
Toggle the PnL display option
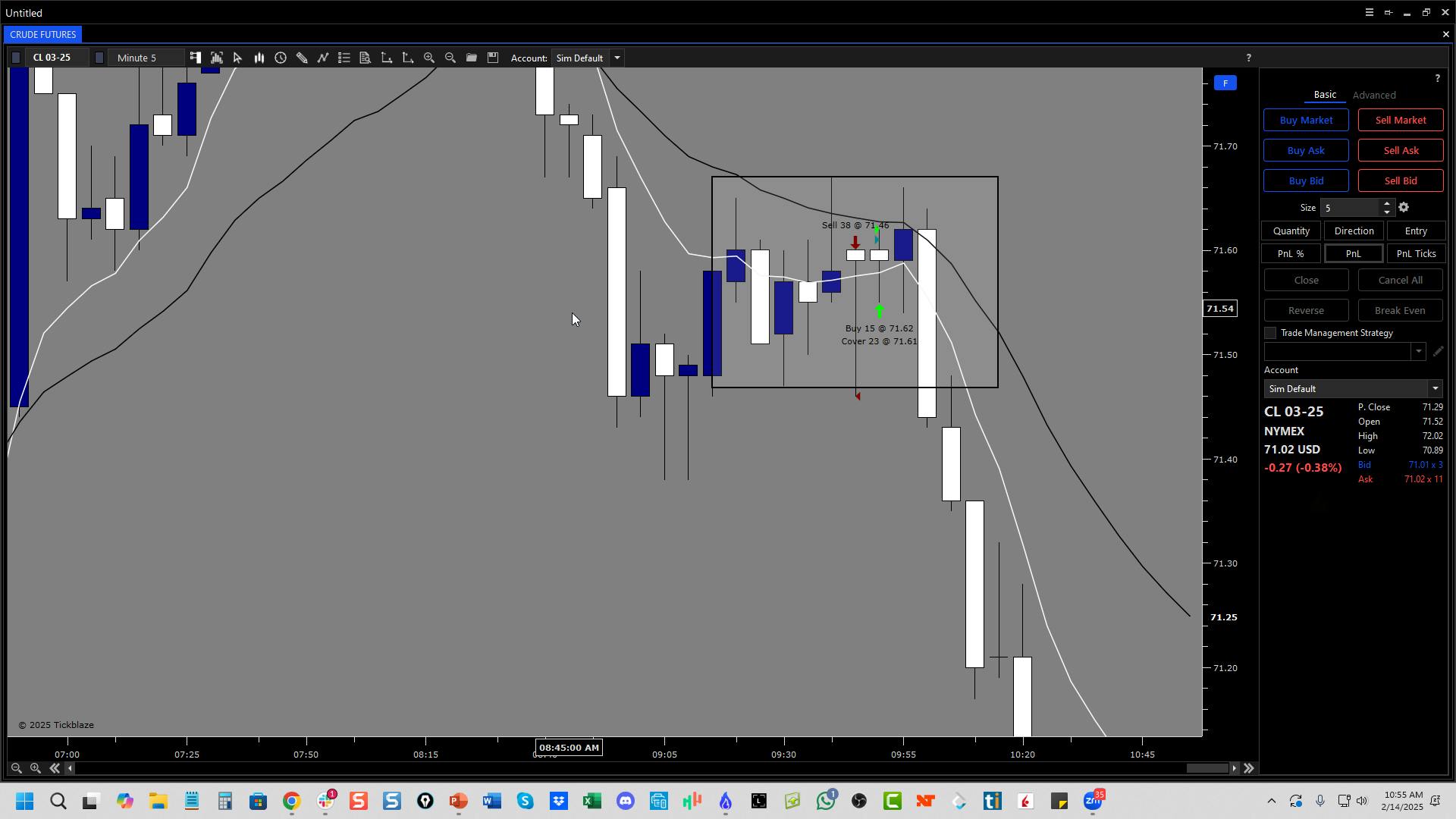coord(1353,254)
